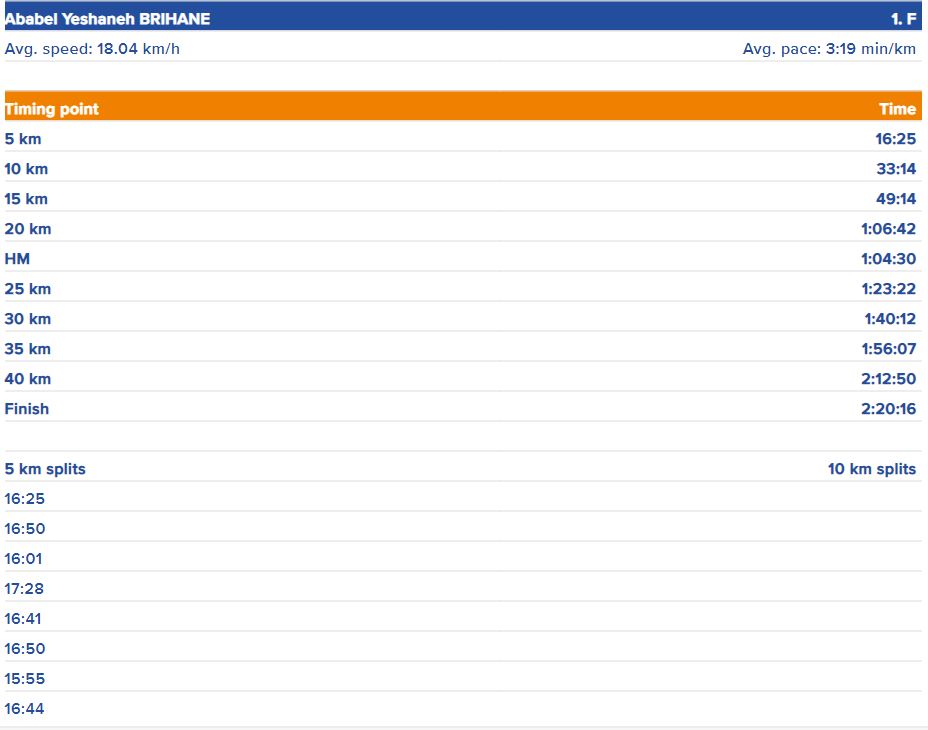Click the 16:01 split value
This screenshot has width=928, height=730.
(24, 559)
